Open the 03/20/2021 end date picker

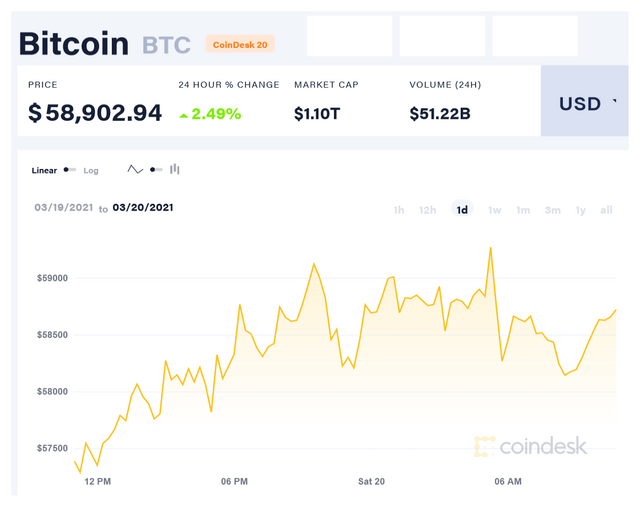(143, 207)
